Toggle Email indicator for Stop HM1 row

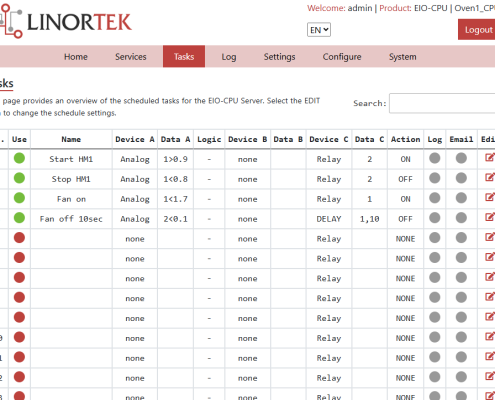(461, 178)
